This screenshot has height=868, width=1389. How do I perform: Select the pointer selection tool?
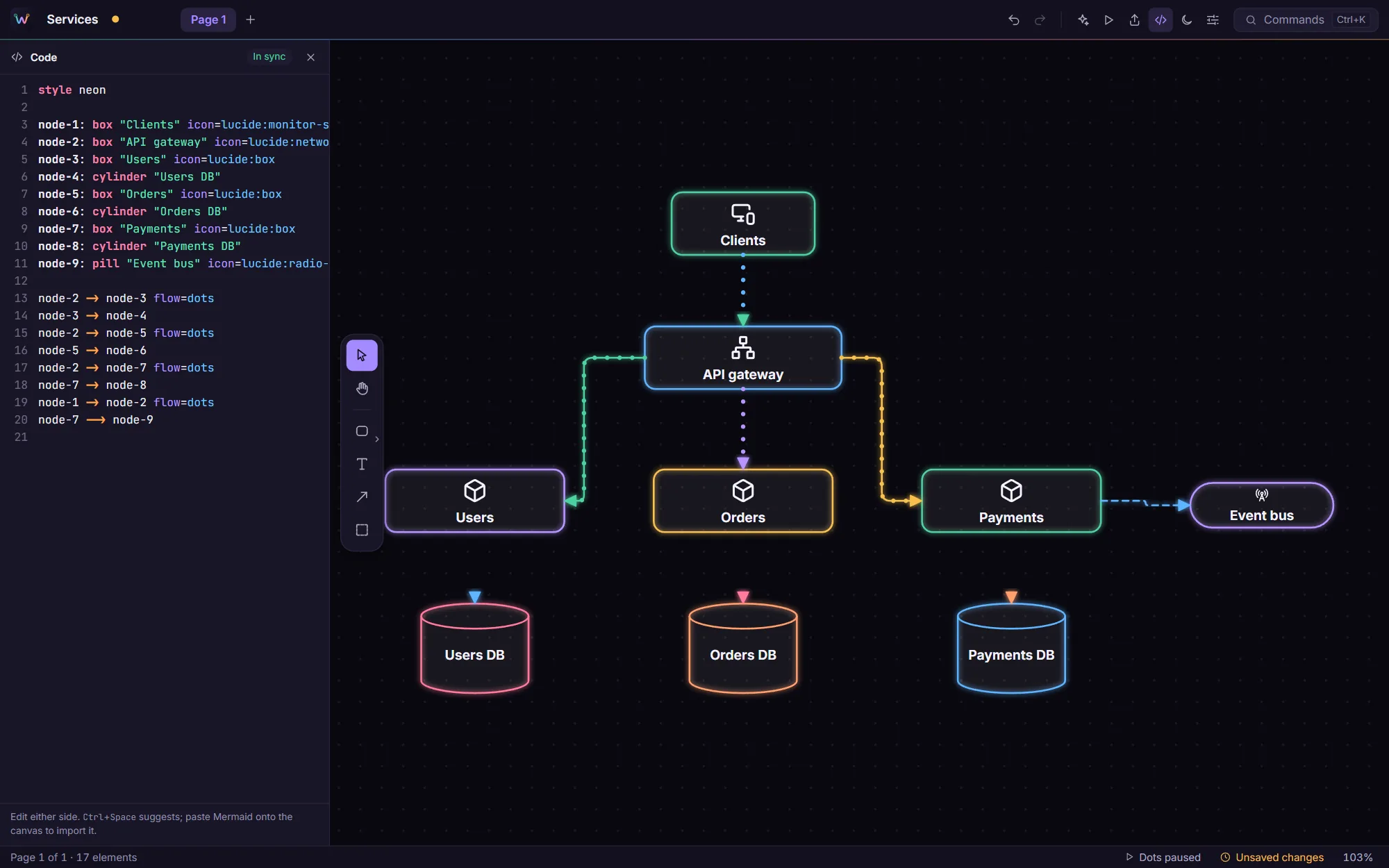(362, 356)
